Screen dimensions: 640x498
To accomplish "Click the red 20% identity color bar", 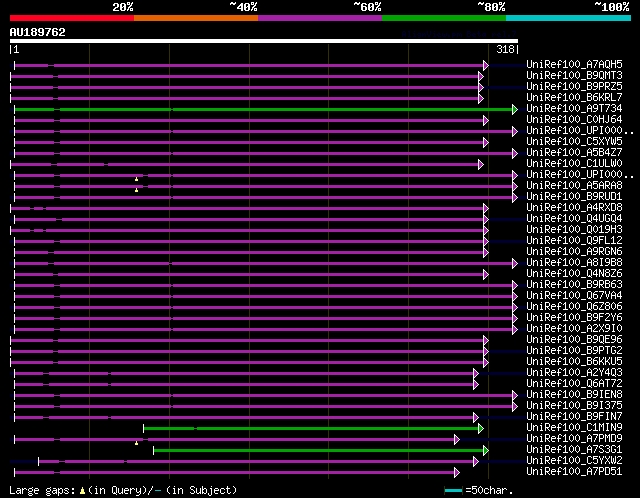I will [72, 18].
